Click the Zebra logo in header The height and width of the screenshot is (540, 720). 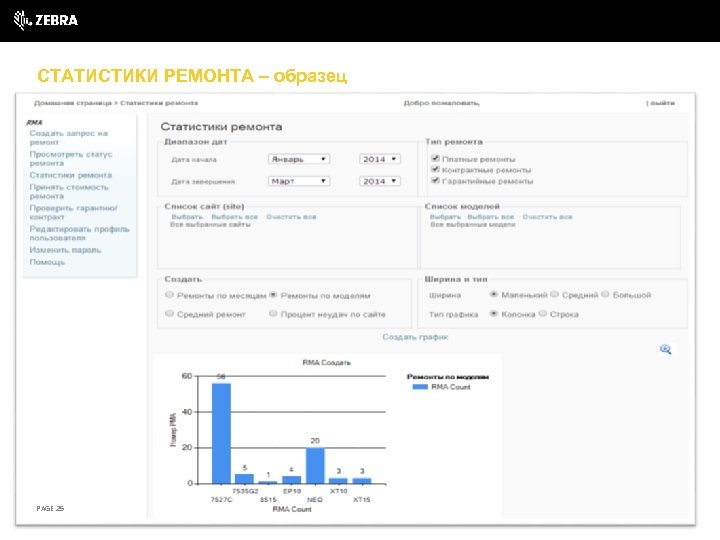click(45, 20)
